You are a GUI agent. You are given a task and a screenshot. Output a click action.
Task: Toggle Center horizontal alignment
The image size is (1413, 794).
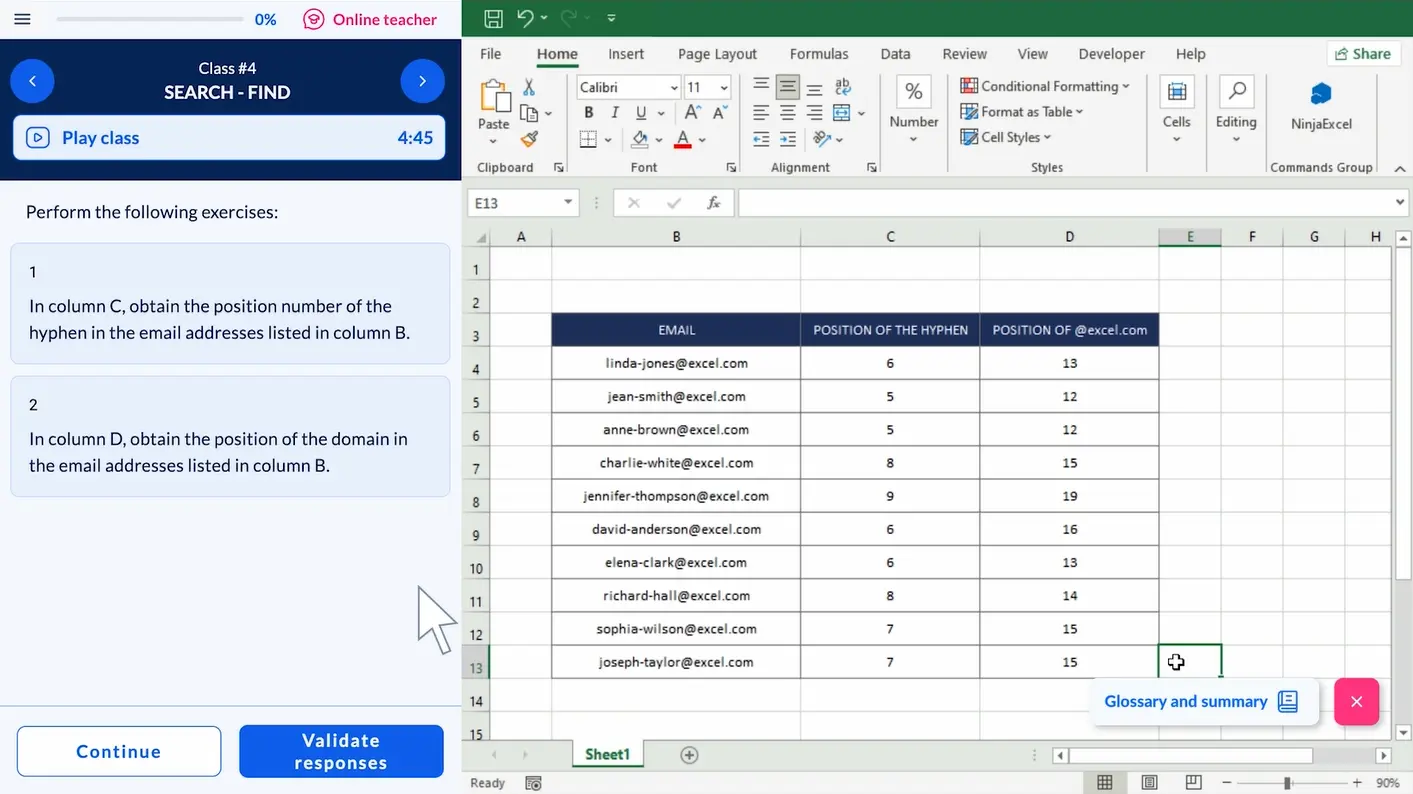point(788,113)
